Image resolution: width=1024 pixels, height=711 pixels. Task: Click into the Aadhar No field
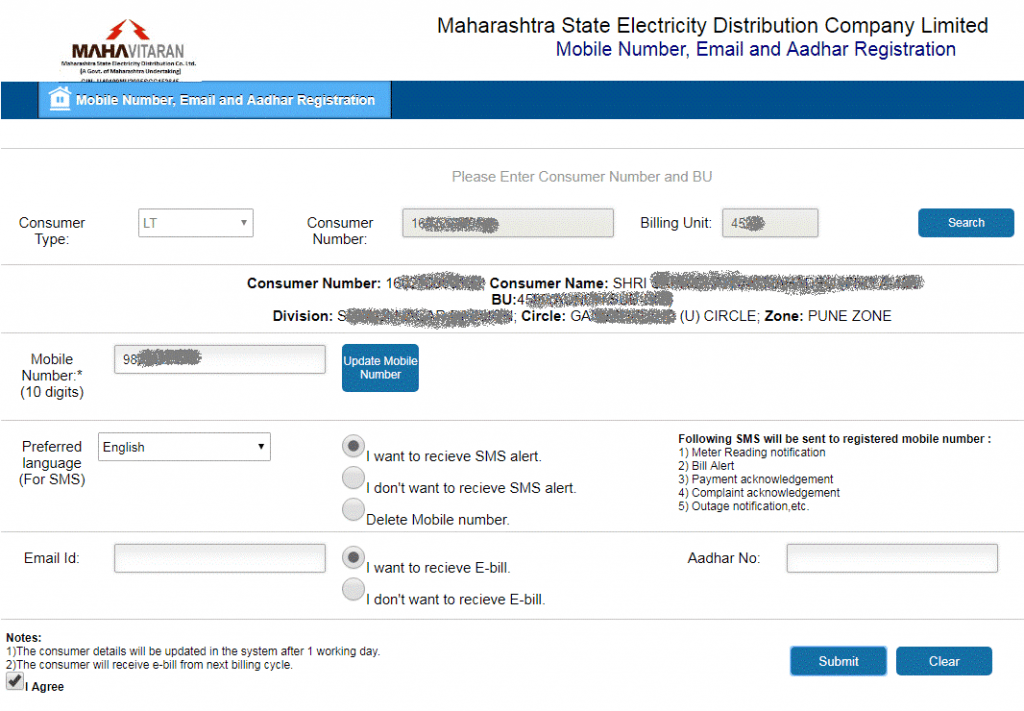(x=892, y=558)
